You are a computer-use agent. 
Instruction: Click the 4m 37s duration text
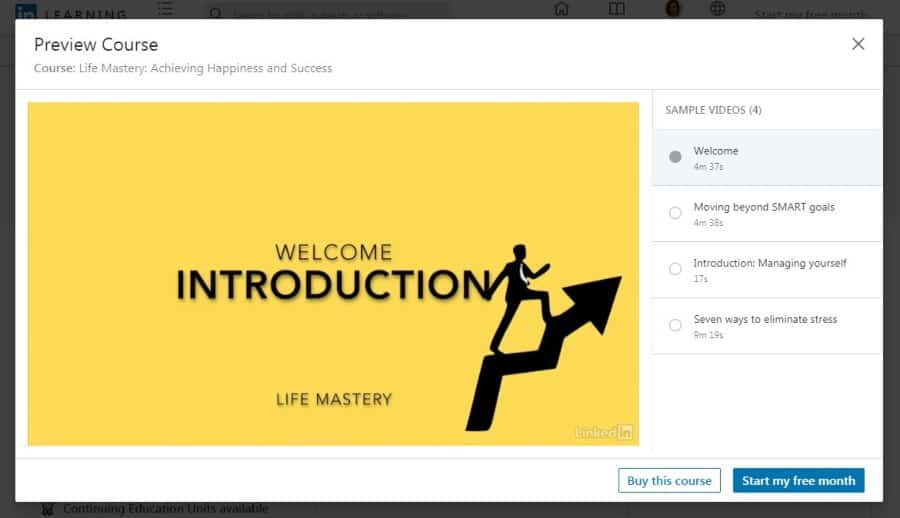[708, 167]
